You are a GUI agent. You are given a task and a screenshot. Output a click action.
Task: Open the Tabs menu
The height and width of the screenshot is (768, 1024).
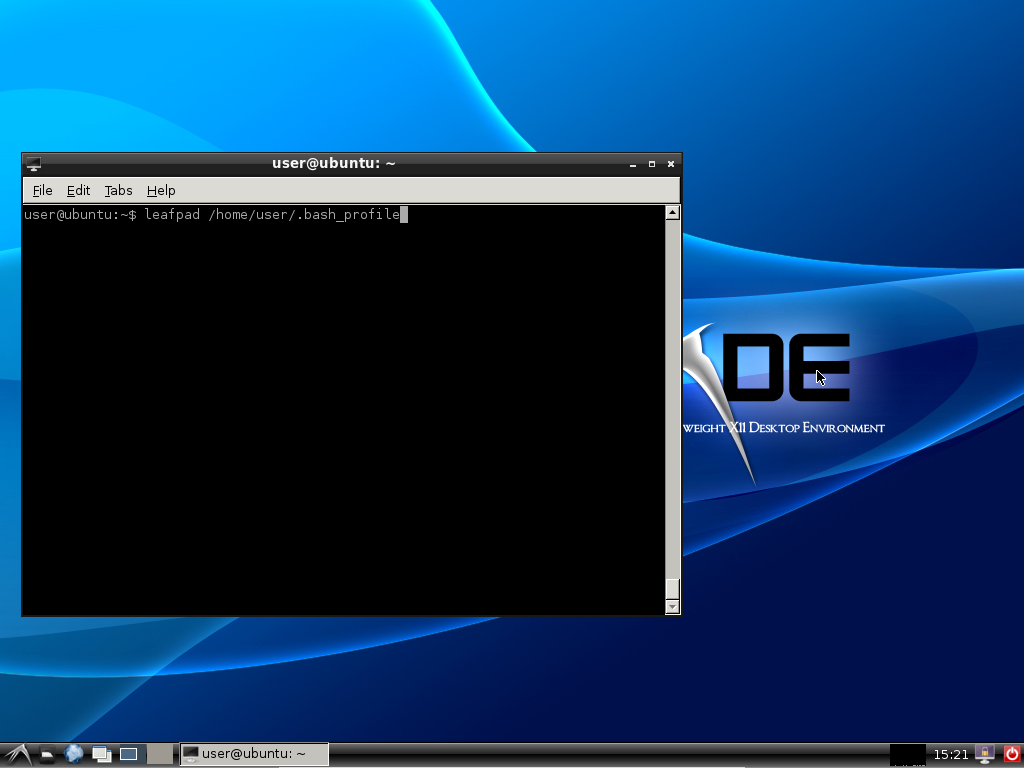click(x=117, y=190)
